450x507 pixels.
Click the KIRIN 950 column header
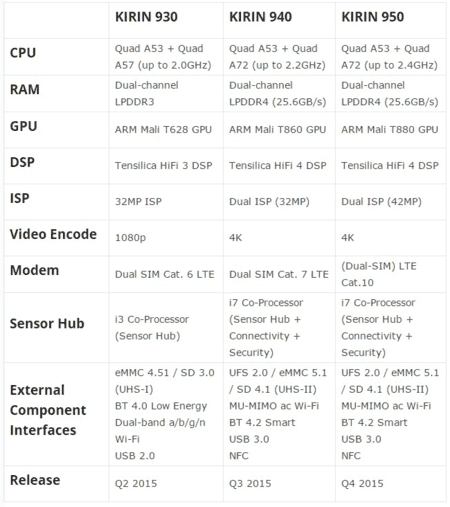pos(372,17)
